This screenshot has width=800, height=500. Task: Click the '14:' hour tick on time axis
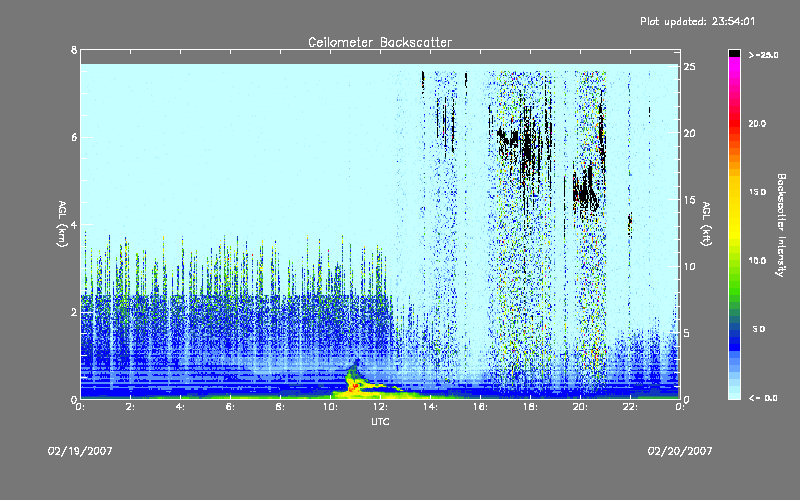pos(430,407)
